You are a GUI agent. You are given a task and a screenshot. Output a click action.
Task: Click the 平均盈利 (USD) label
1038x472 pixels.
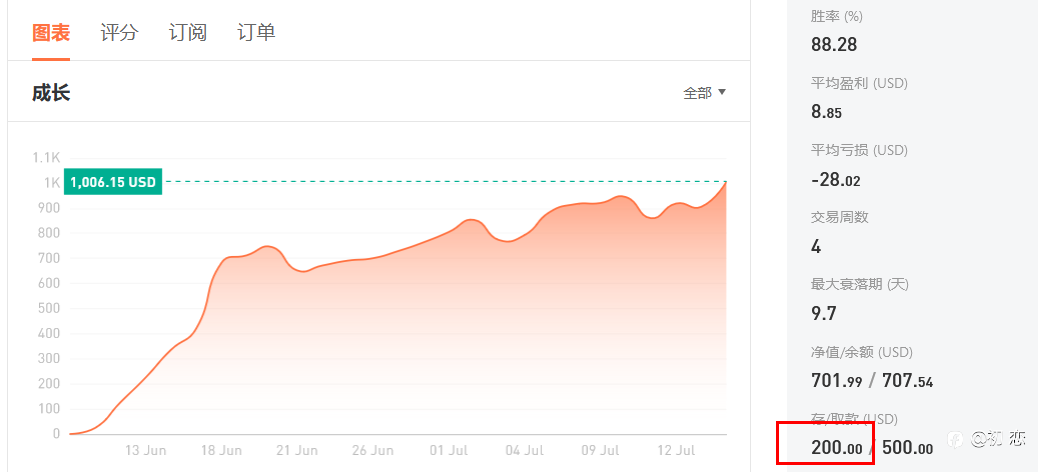(859, 83)
